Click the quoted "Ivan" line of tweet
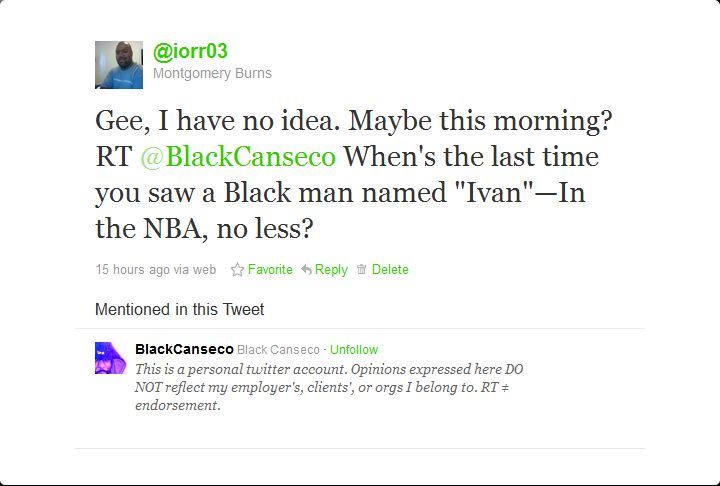 click(x=340, y=192)
